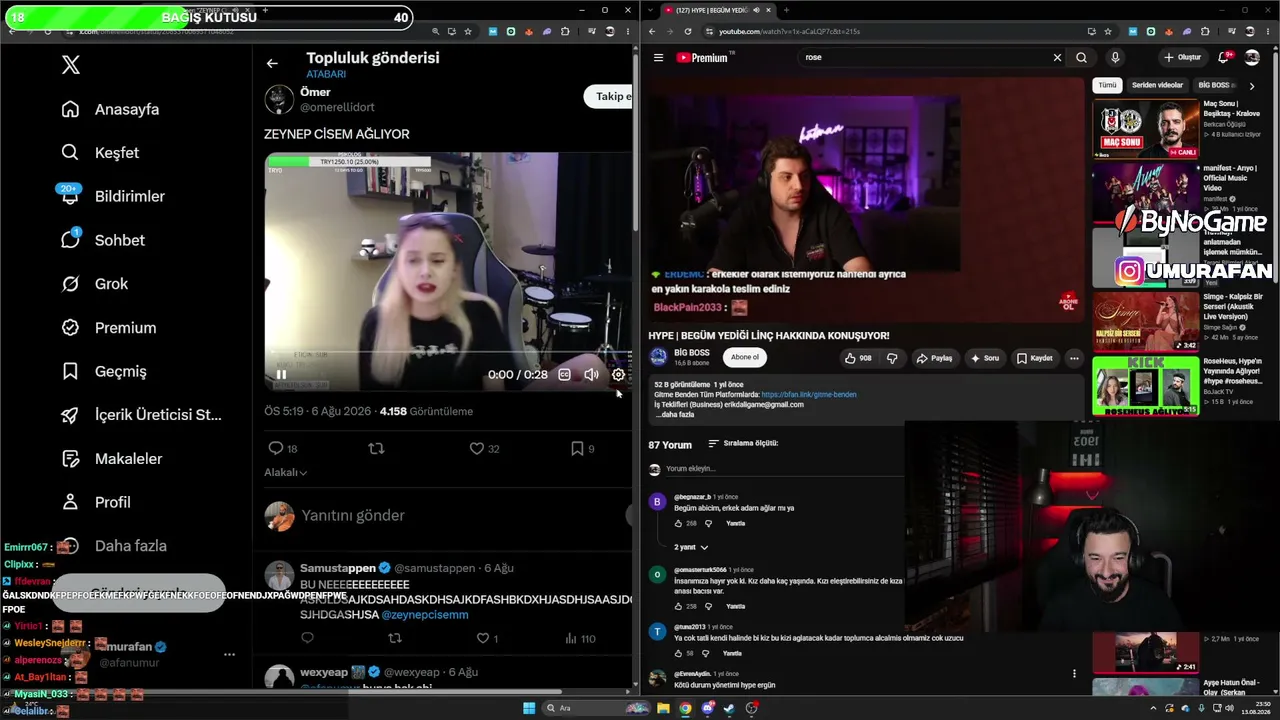
Task: Mute the X video sound
Action: (x=591, y=374)
